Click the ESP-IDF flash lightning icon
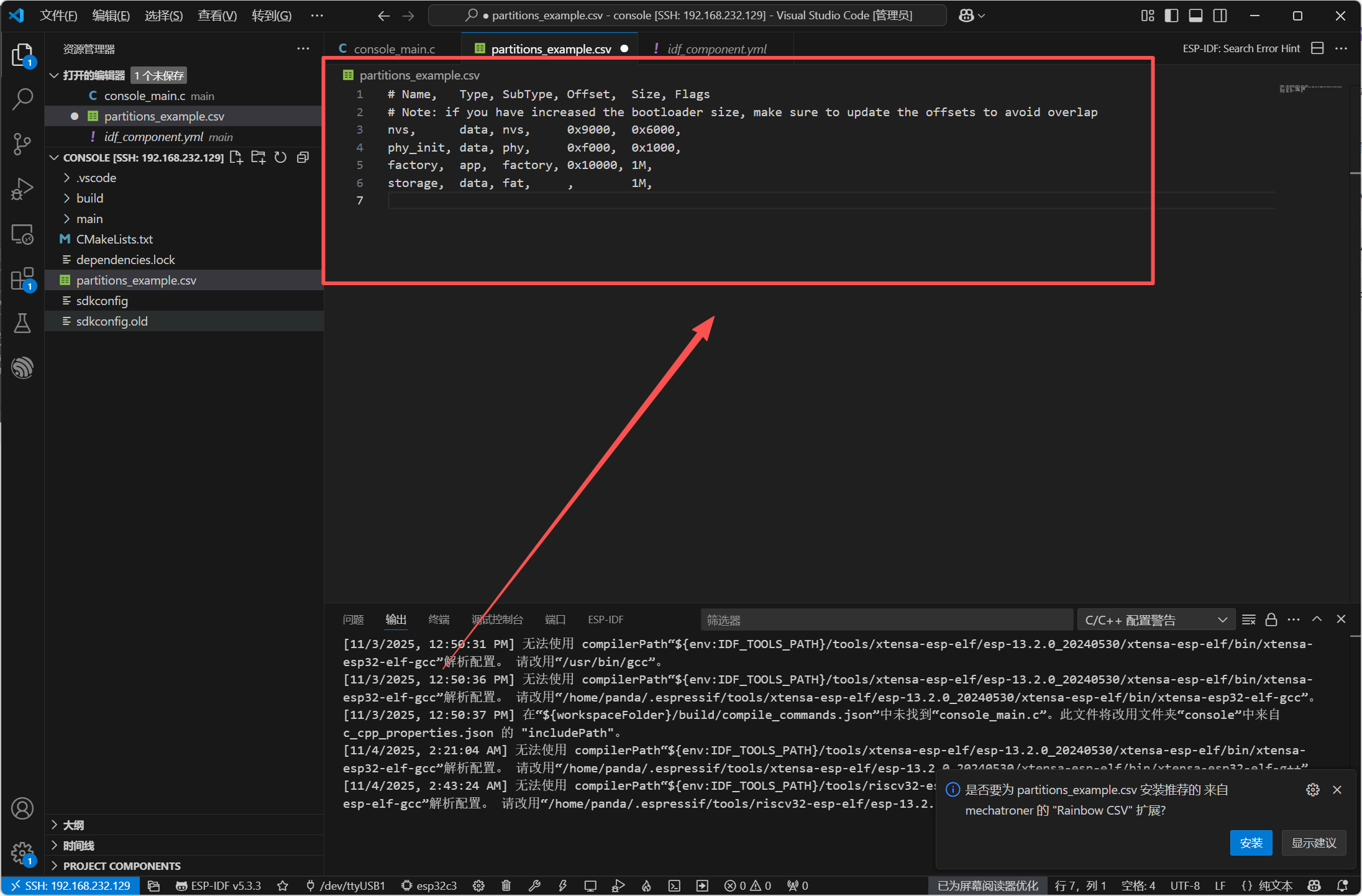Viewport: 1362px width, 896px height. pos(562,885)
